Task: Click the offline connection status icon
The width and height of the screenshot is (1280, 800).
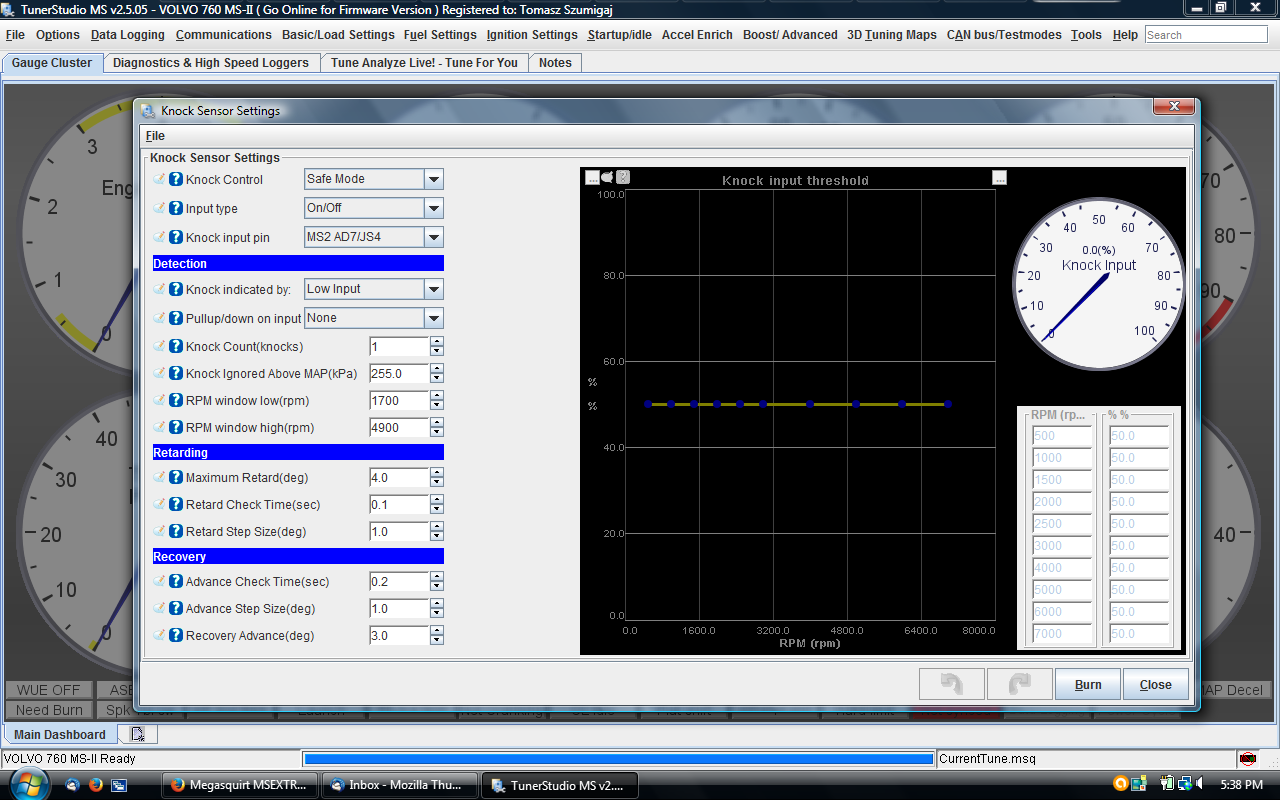Action: [x=1247, y=759]
